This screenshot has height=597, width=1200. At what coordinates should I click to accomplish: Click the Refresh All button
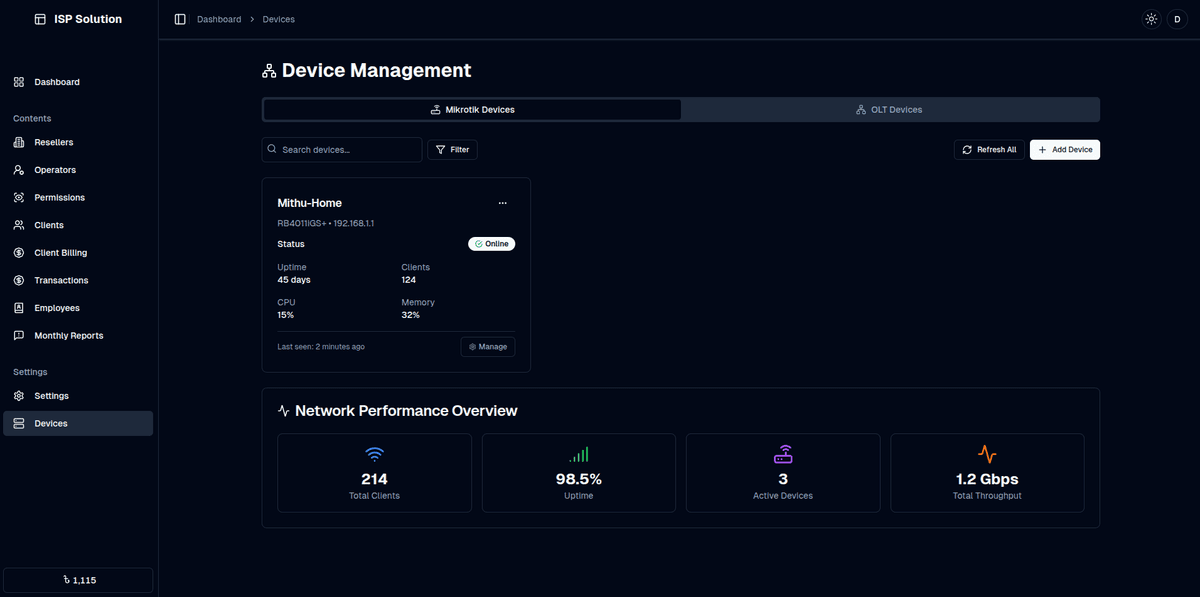(988, 149)
